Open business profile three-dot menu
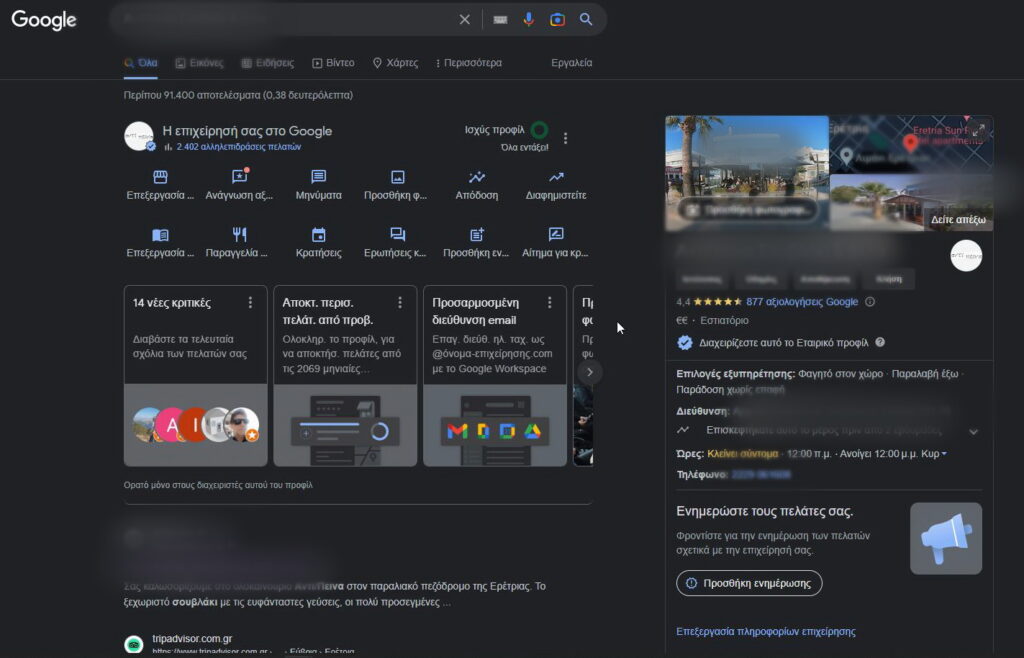 pyautogui.click(x=566, y=138)
